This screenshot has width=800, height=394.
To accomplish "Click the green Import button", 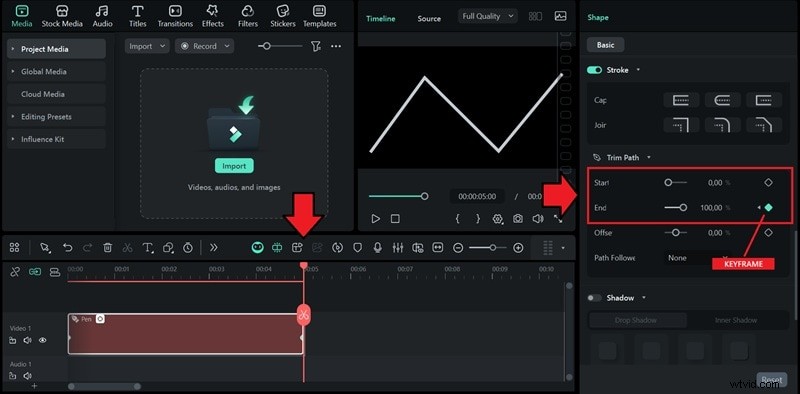I will [x=234, y=166].
